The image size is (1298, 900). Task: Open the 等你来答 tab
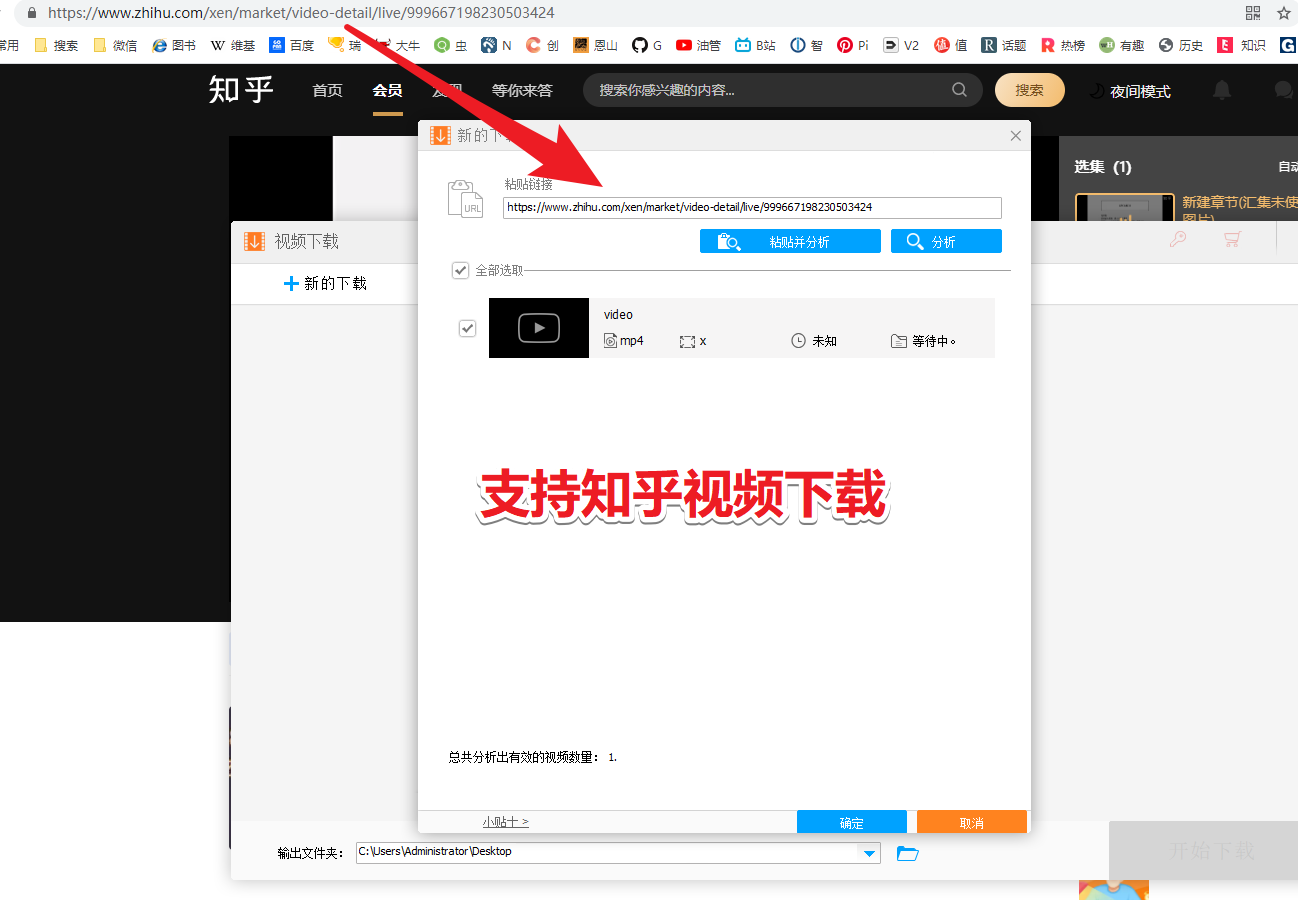pyautogui.click(x=522, y=90)
